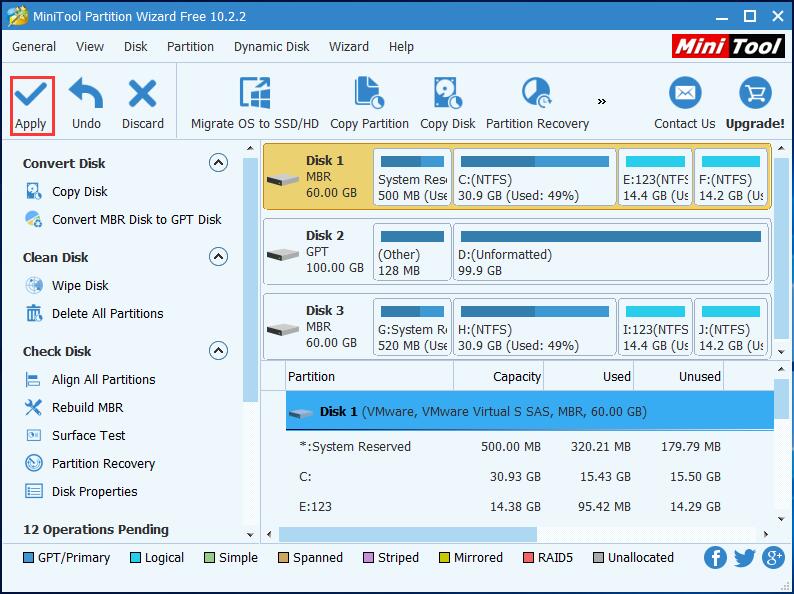The image size is (794, 594).
Task: Click the partition list horizontal scrollbar
Action: pos(408,534)
